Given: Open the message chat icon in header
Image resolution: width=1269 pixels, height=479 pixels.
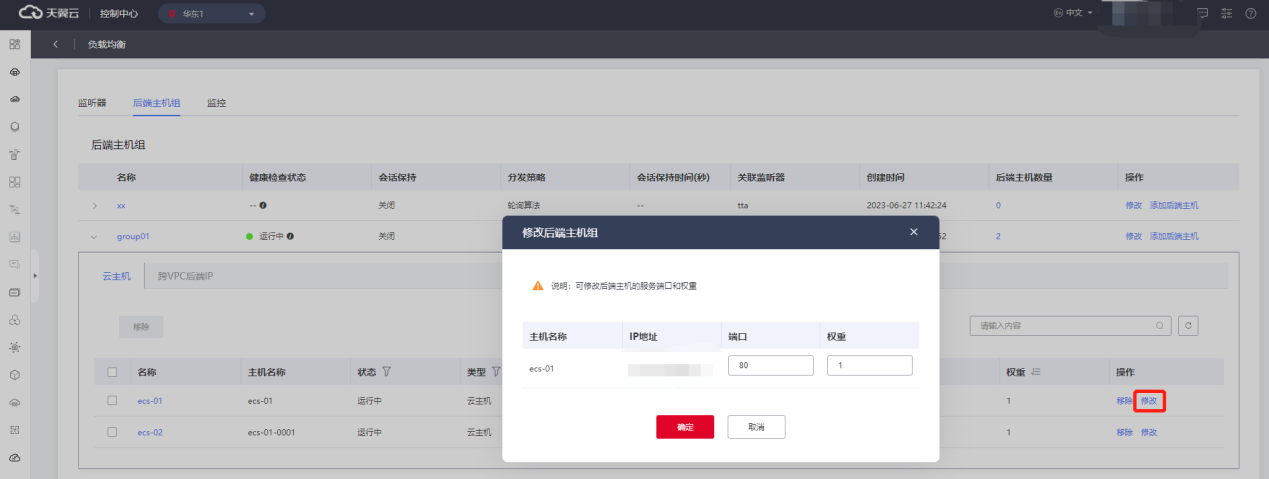Looking at the screenshot, I should pyautogui.click(x=1202, y=14).
